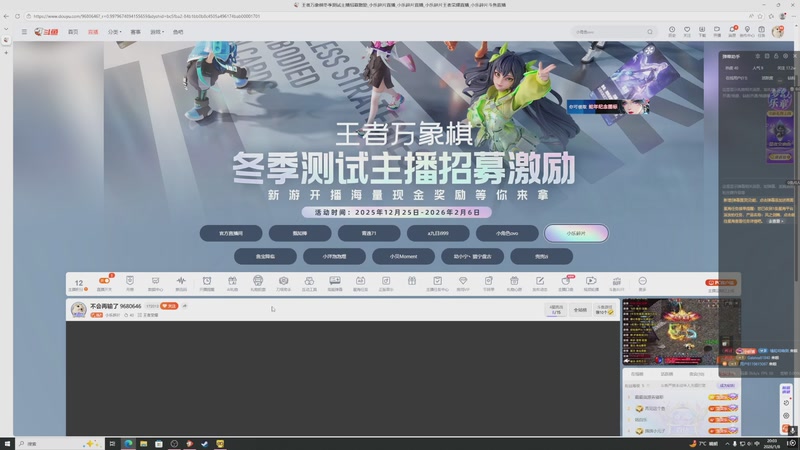The height and width of the screenshot is (450, 800).
Task: Click the share arrow beside follow button
Action: (184, 306)
